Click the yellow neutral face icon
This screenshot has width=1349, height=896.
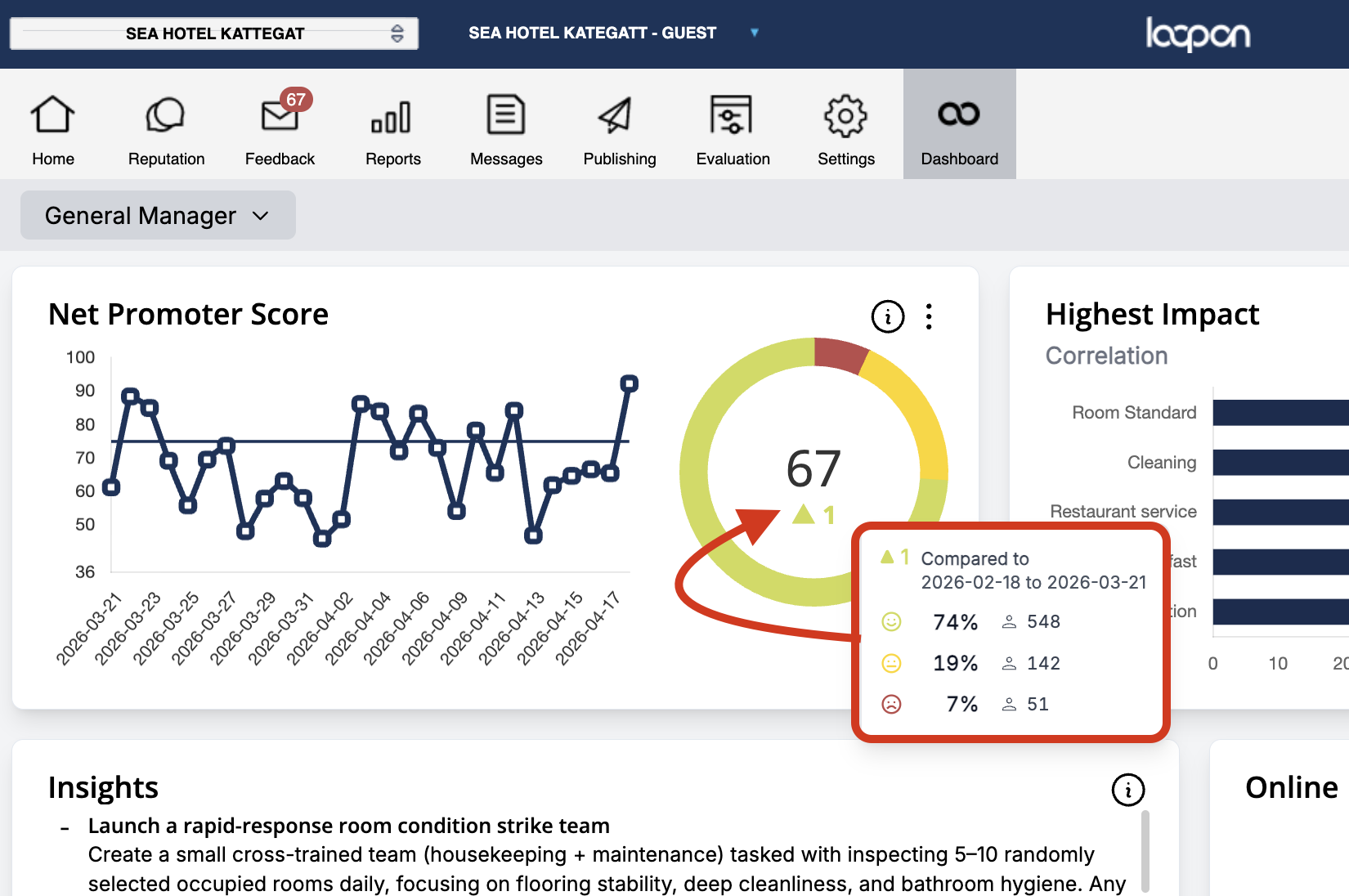(x=891, y=663)
